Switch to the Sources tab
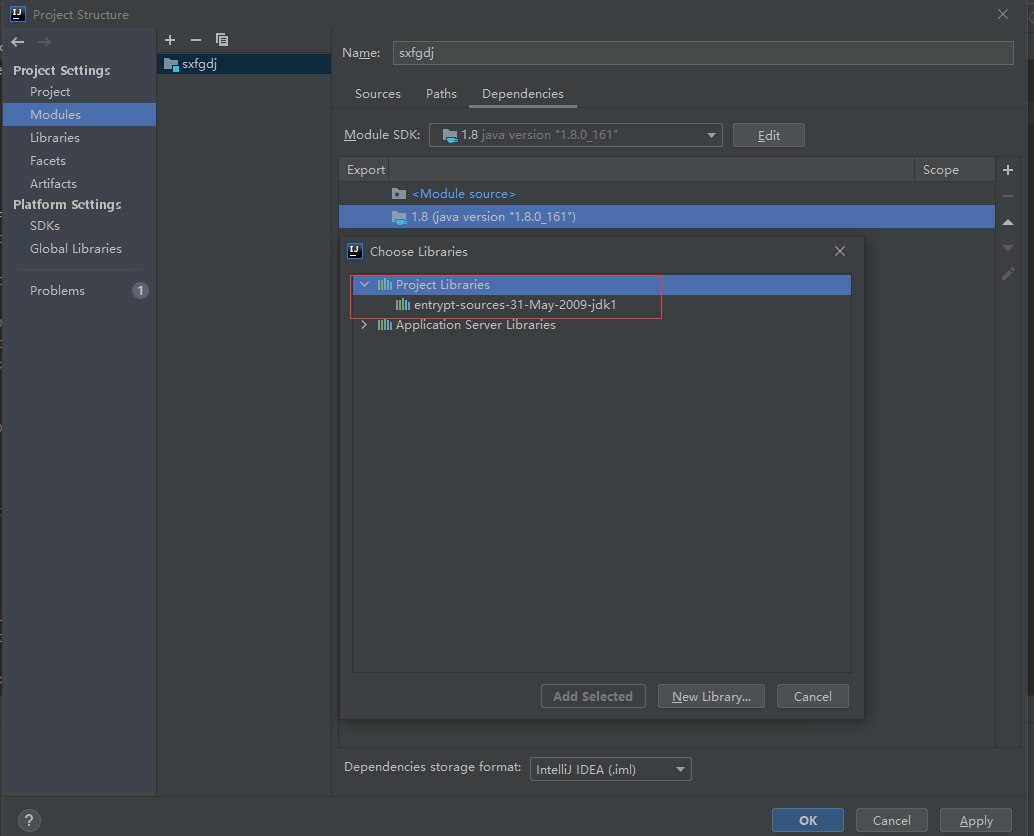 (378, 94)
